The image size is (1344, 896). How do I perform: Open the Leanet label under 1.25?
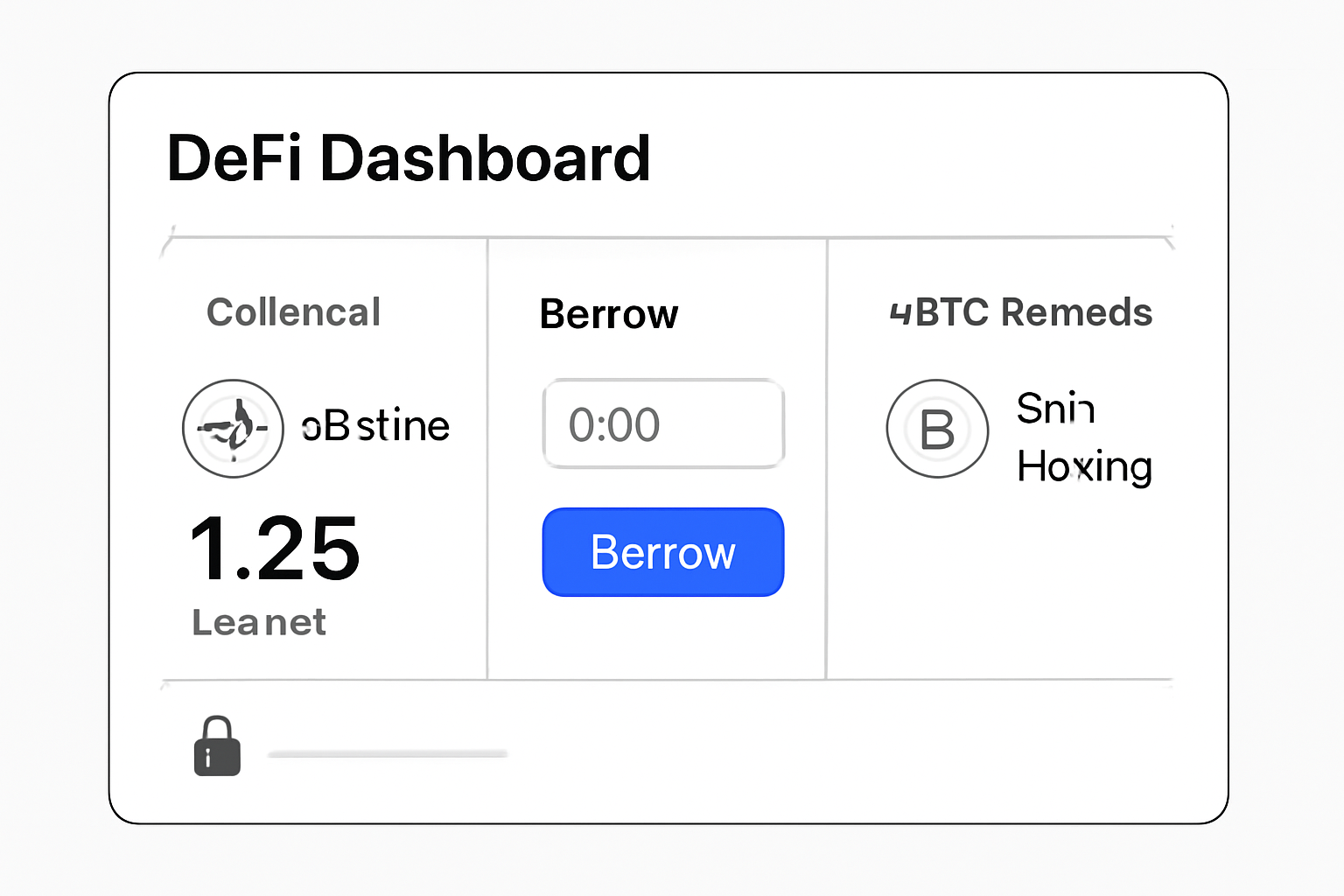[259, 623]
